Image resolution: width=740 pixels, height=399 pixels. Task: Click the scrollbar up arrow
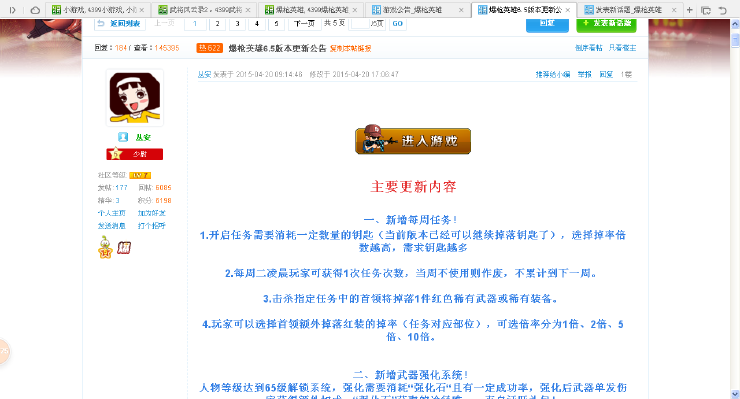pyautogui.click(x=735, y=25)
